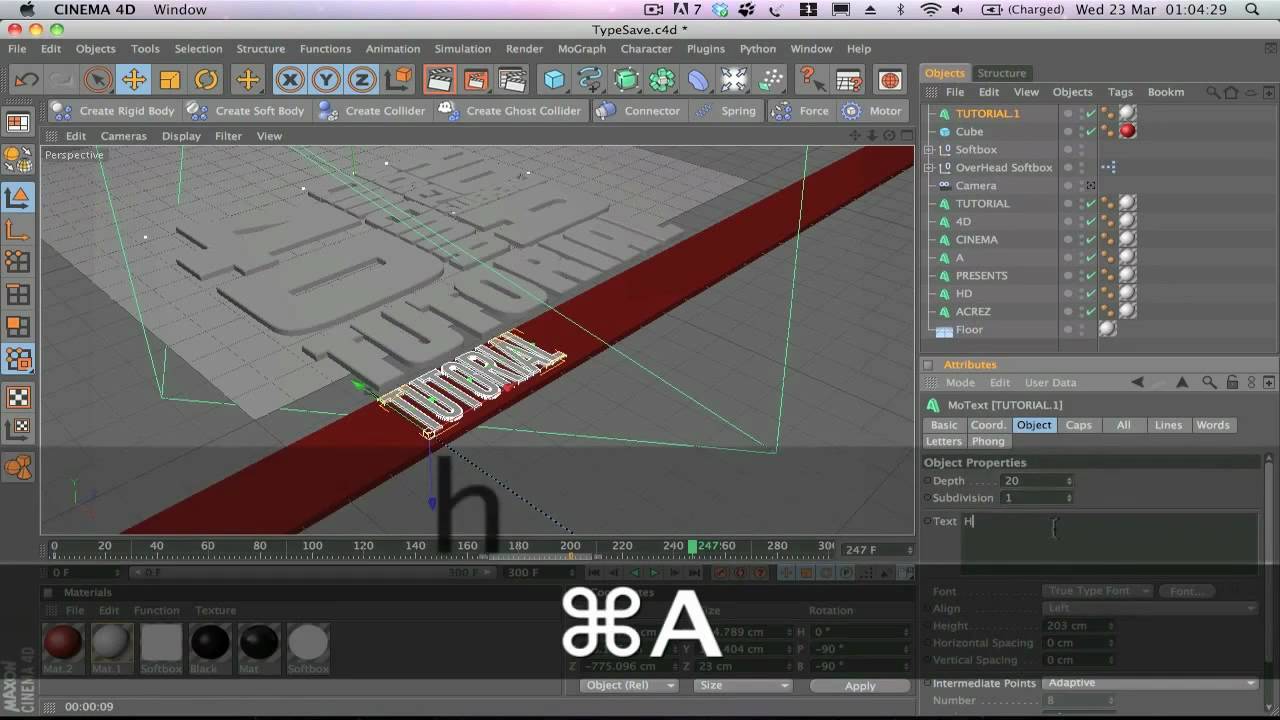Render the active view clapperboard icon
The image size is (1280, 720).
tap(439, 80)
